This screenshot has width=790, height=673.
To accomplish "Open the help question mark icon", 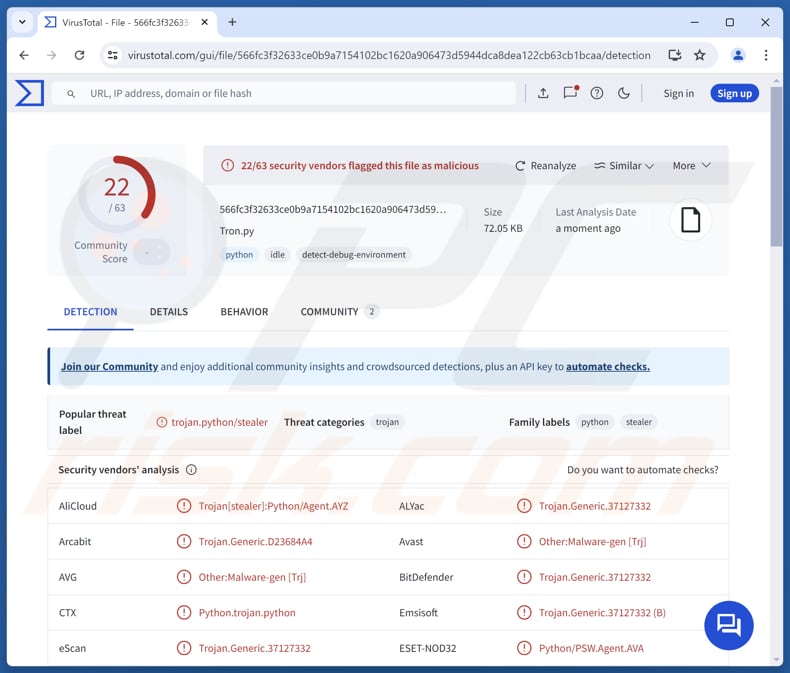I will [597, 93].
